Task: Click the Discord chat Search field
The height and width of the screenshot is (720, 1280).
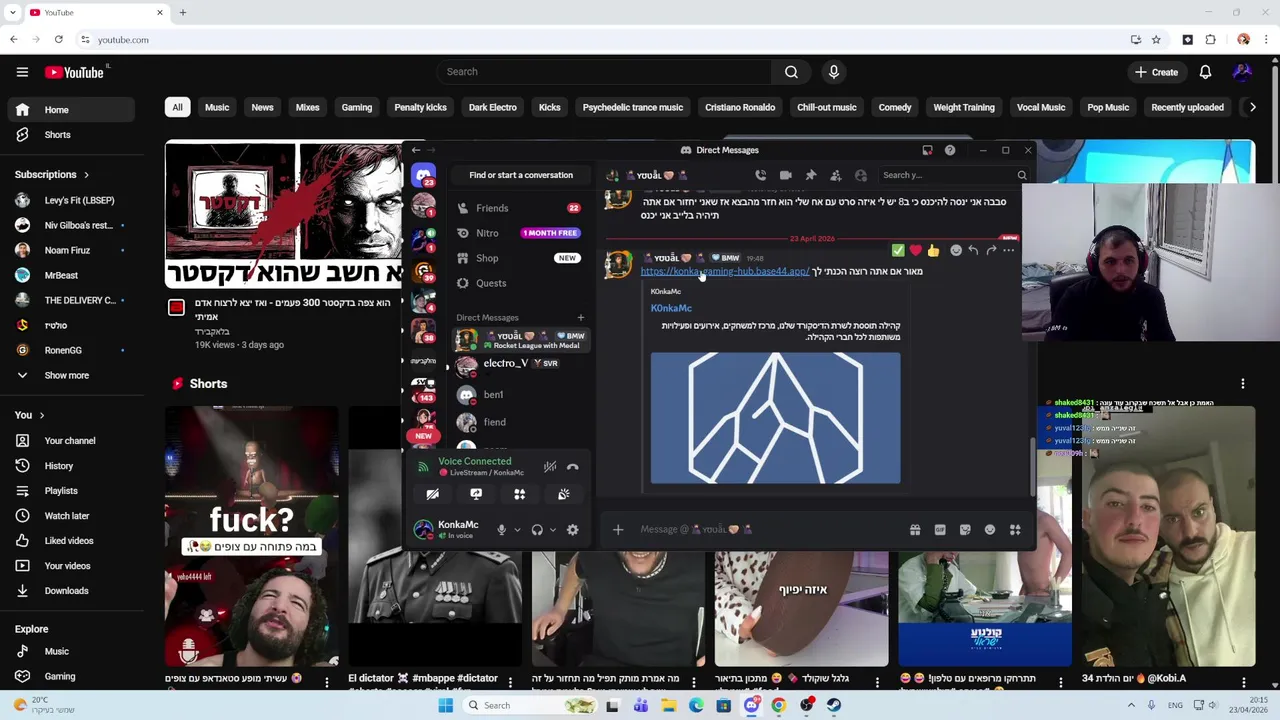Action: tap(953, 175)
